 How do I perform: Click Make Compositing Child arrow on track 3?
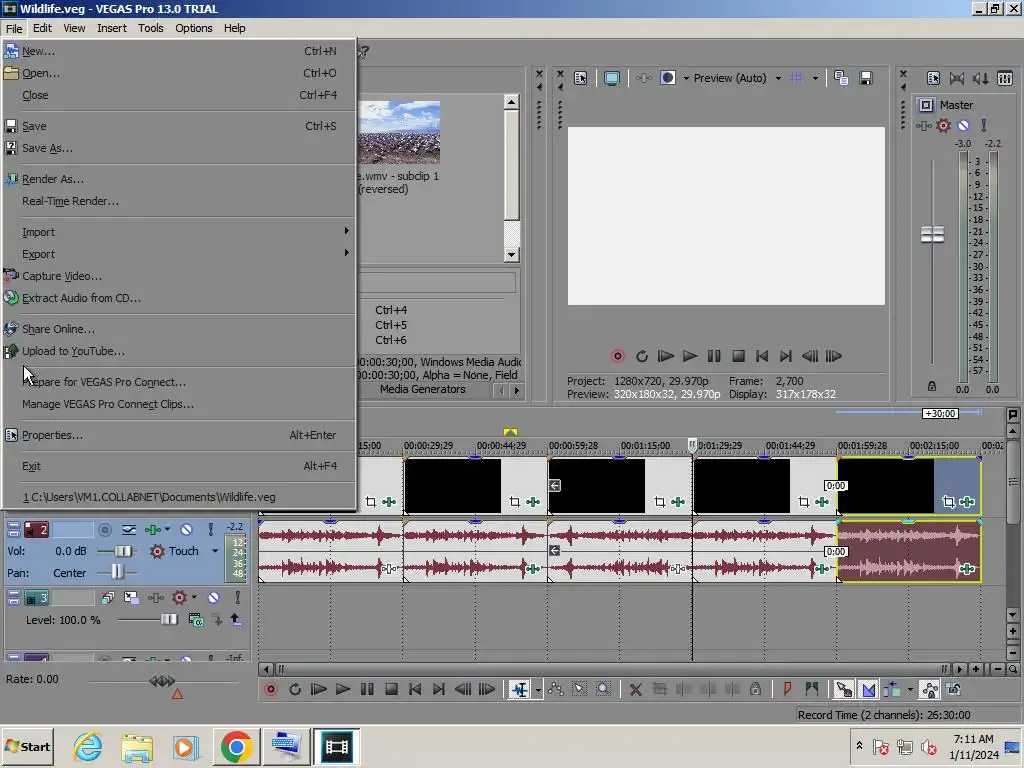coord(236,620)
